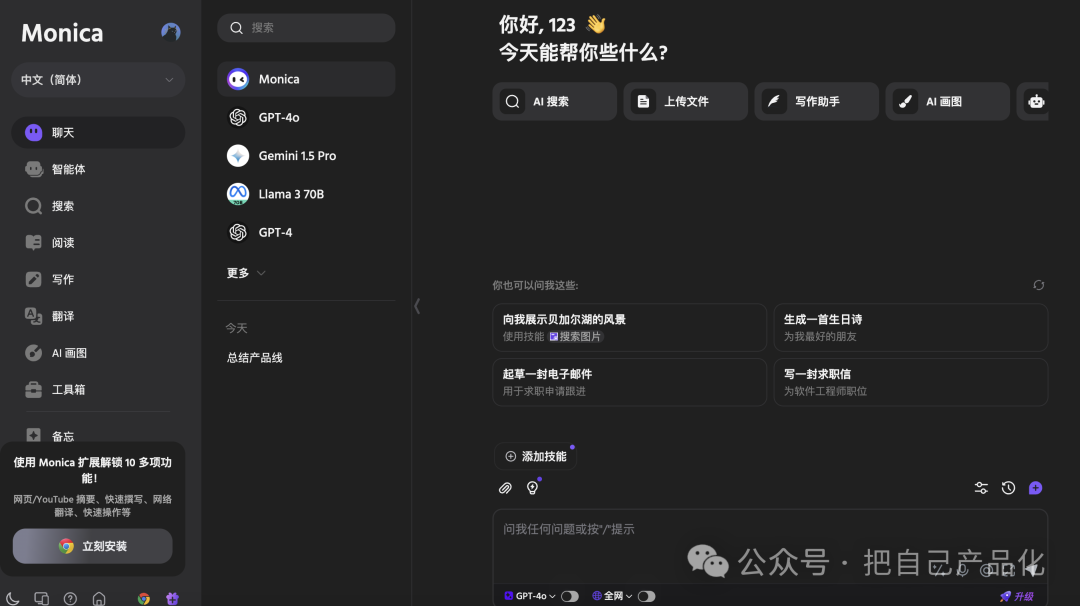This screenshot has width=1080, height=606.
Task: Expand the 更多 models list
Action: coord(246,273)
